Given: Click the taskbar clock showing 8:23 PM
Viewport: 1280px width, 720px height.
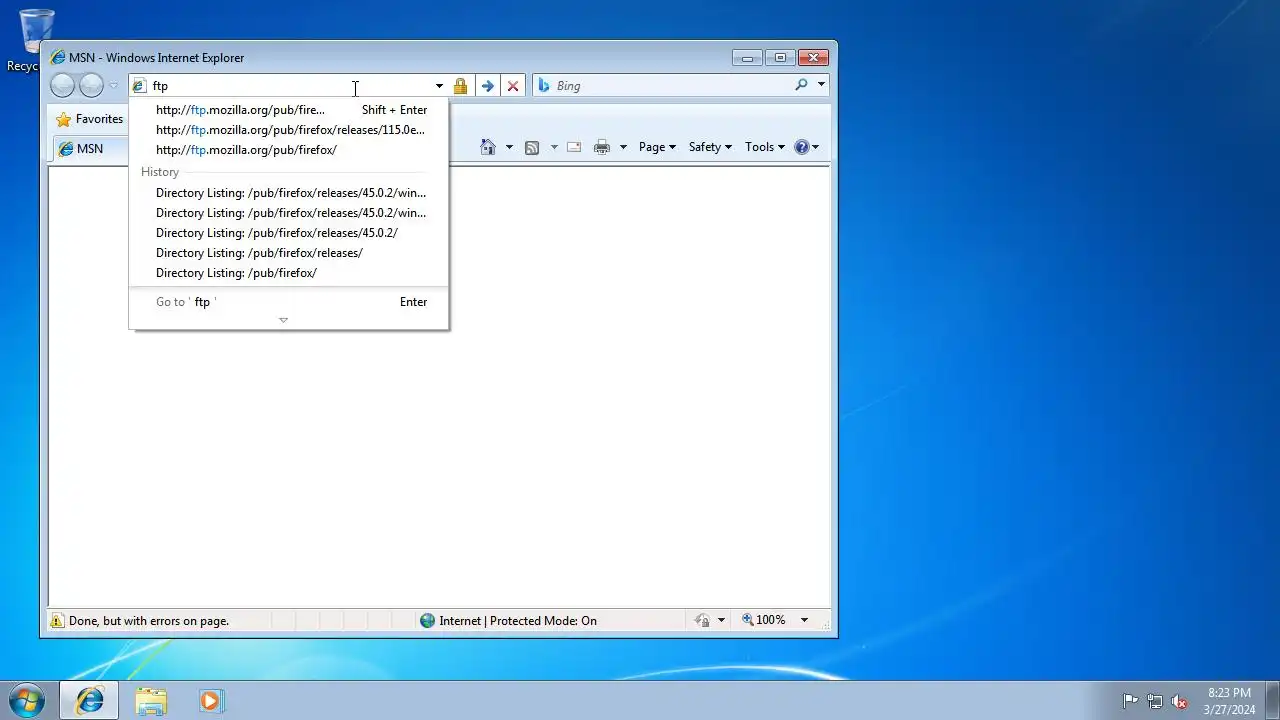Looking at the screenshot, I should 1229,701.
